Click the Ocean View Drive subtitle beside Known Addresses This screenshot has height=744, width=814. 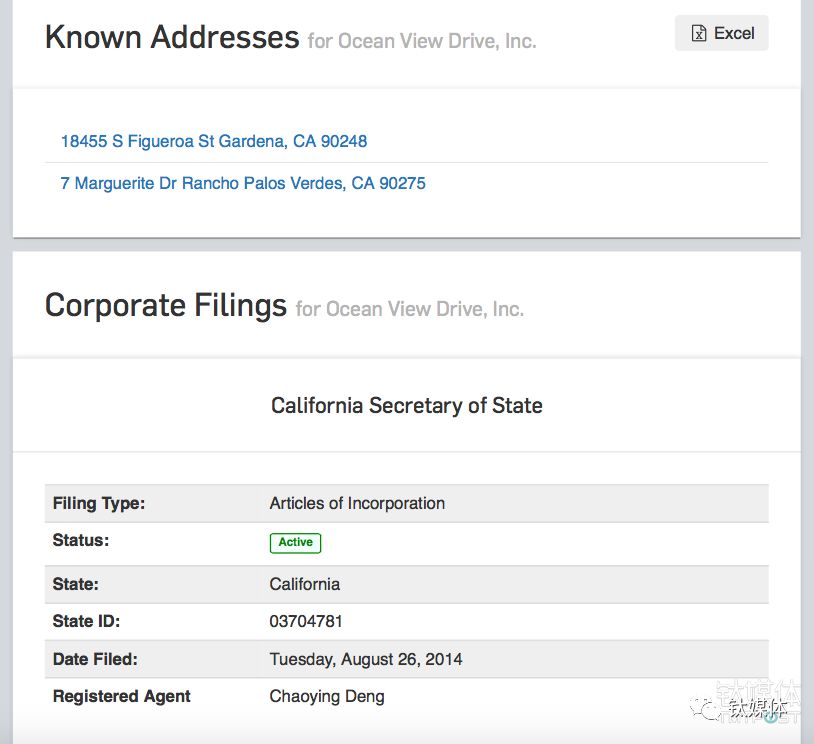421,41
